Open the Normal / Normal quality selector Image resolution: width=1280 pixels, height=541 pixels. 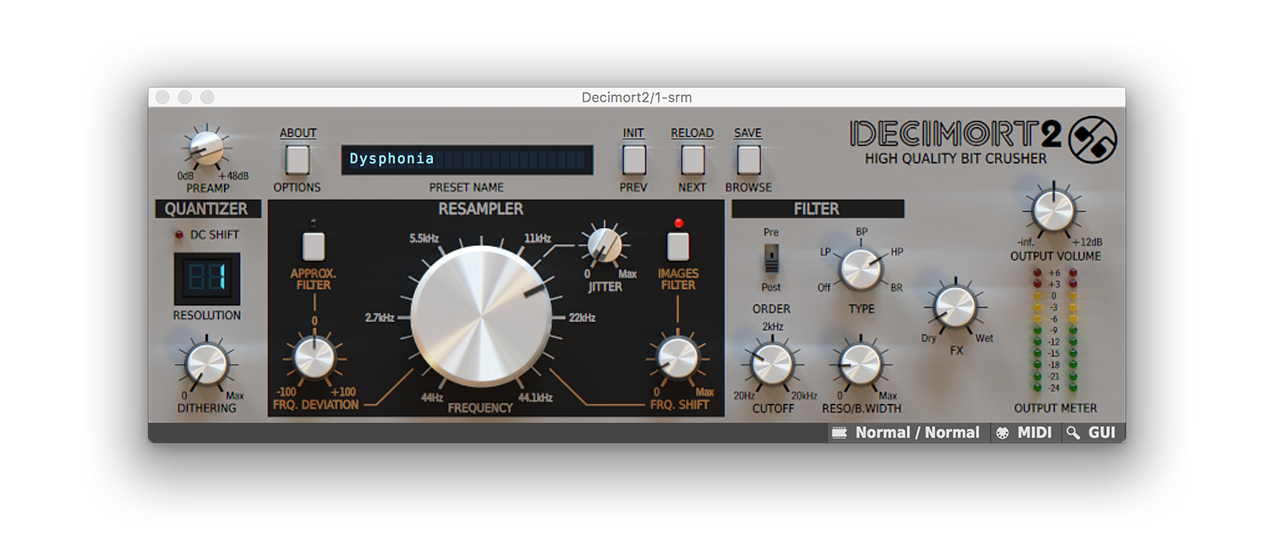point(906,433)
